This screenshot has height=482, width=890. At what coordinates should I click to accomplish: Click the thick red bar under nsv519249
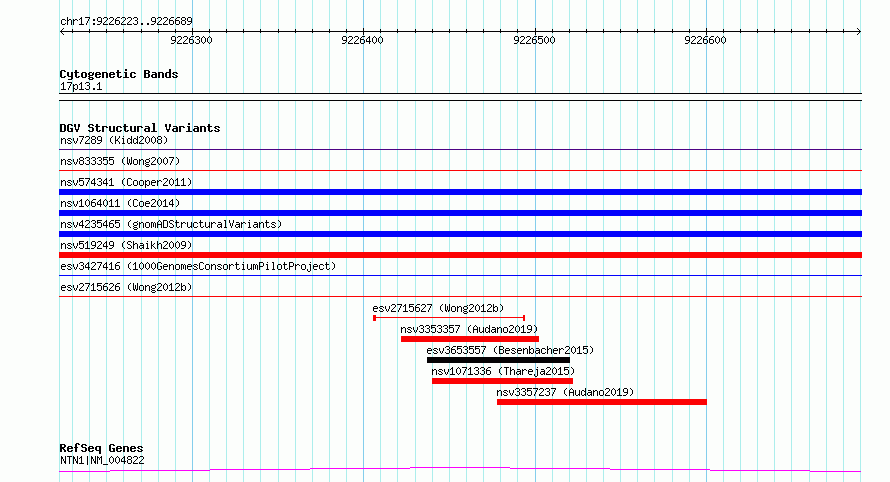(x=460, y=255)
